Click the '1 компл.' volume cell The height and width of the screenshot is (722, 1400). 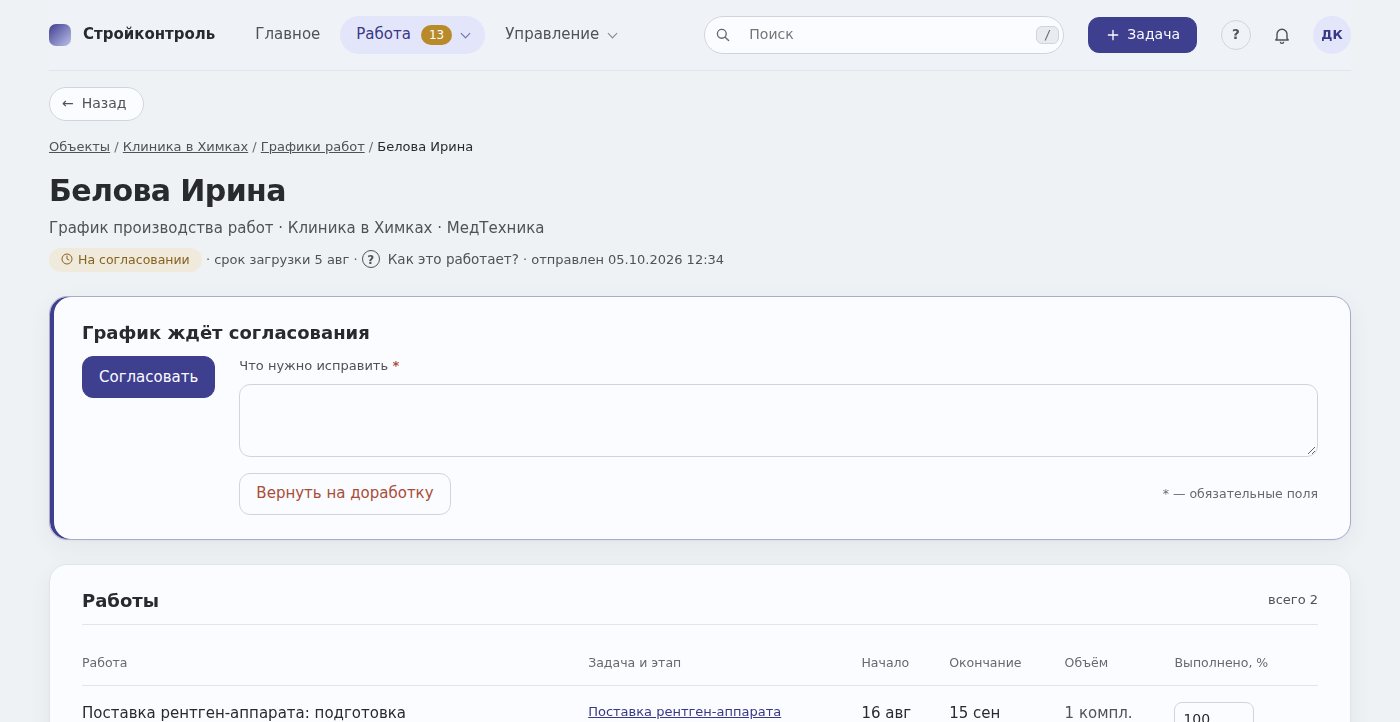(x=1098, y=713)
